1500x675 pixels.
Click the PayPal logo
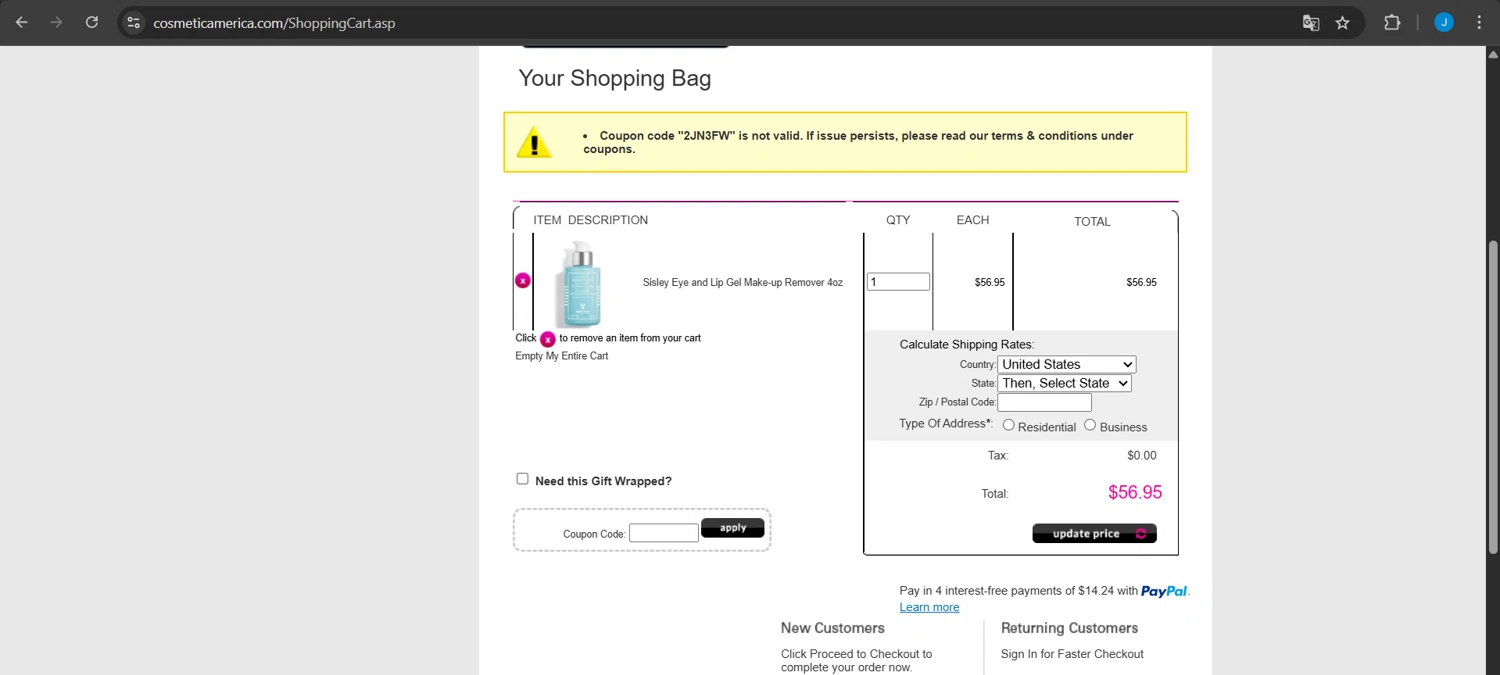1164,591
